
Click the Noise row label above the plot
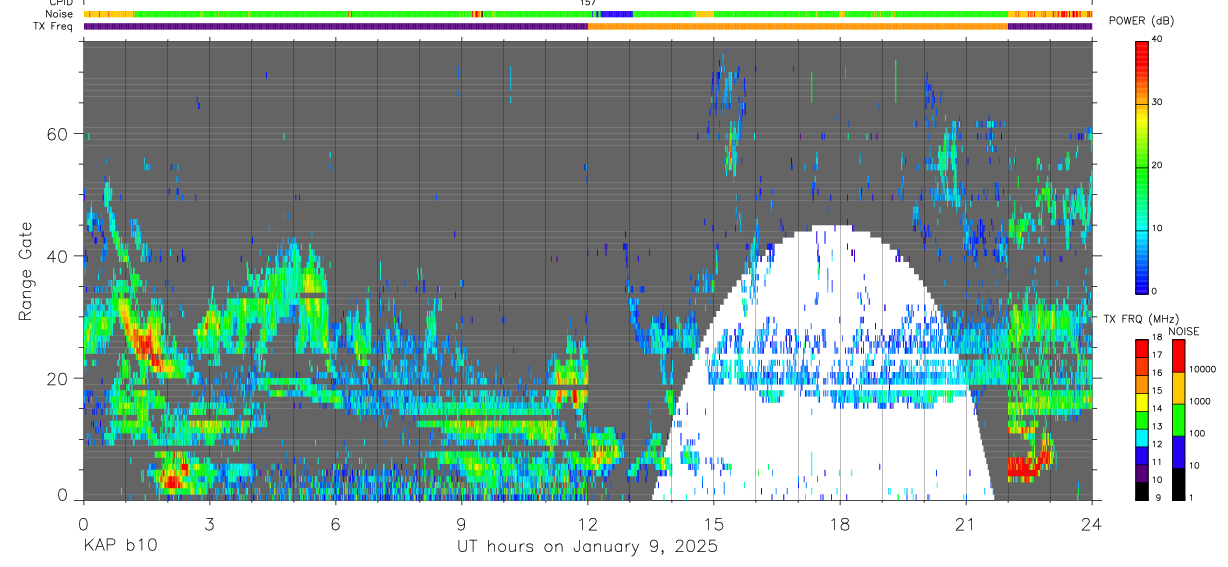click(x=60, y=14)
